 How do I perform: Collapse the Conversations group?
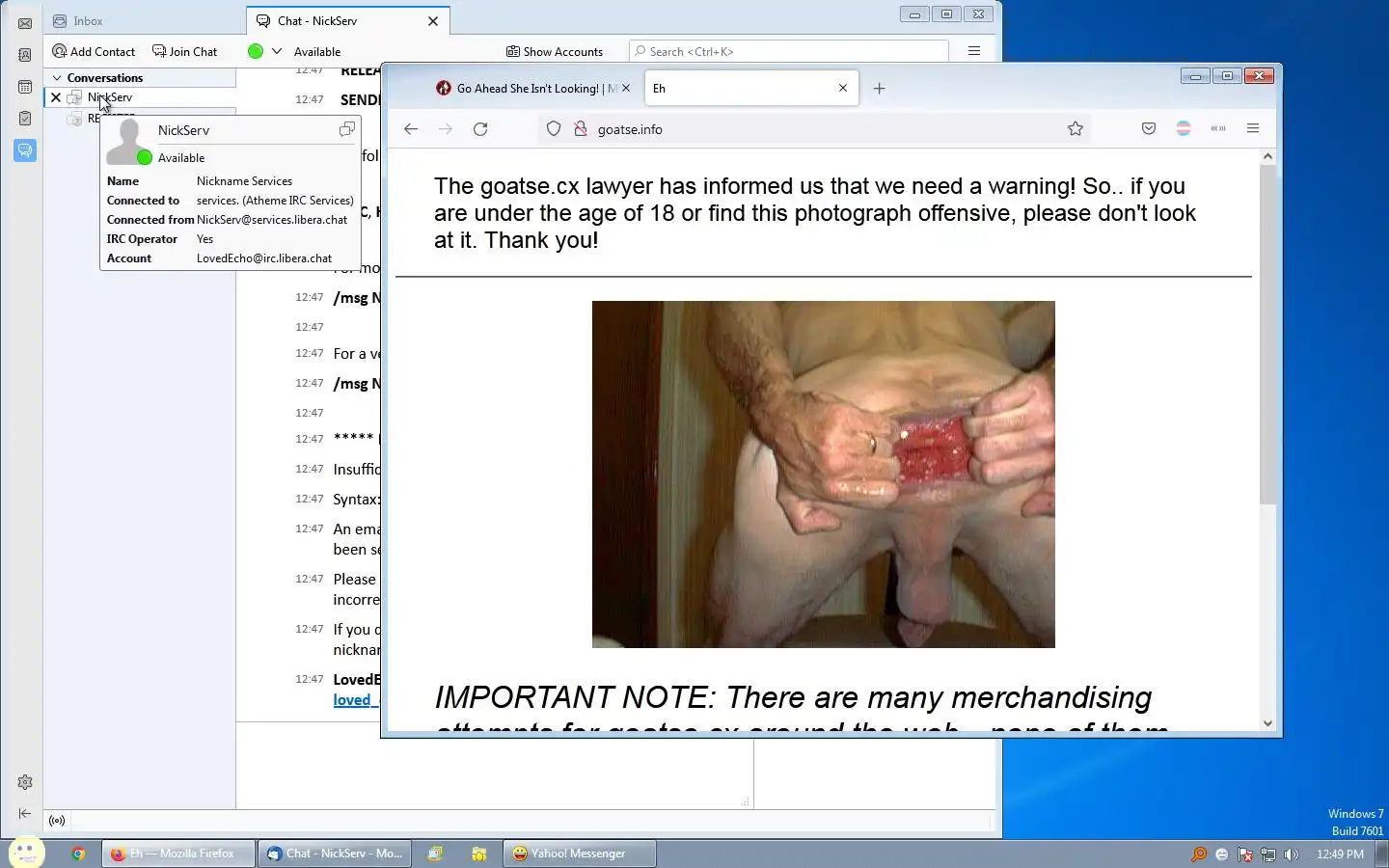[57, 77]
